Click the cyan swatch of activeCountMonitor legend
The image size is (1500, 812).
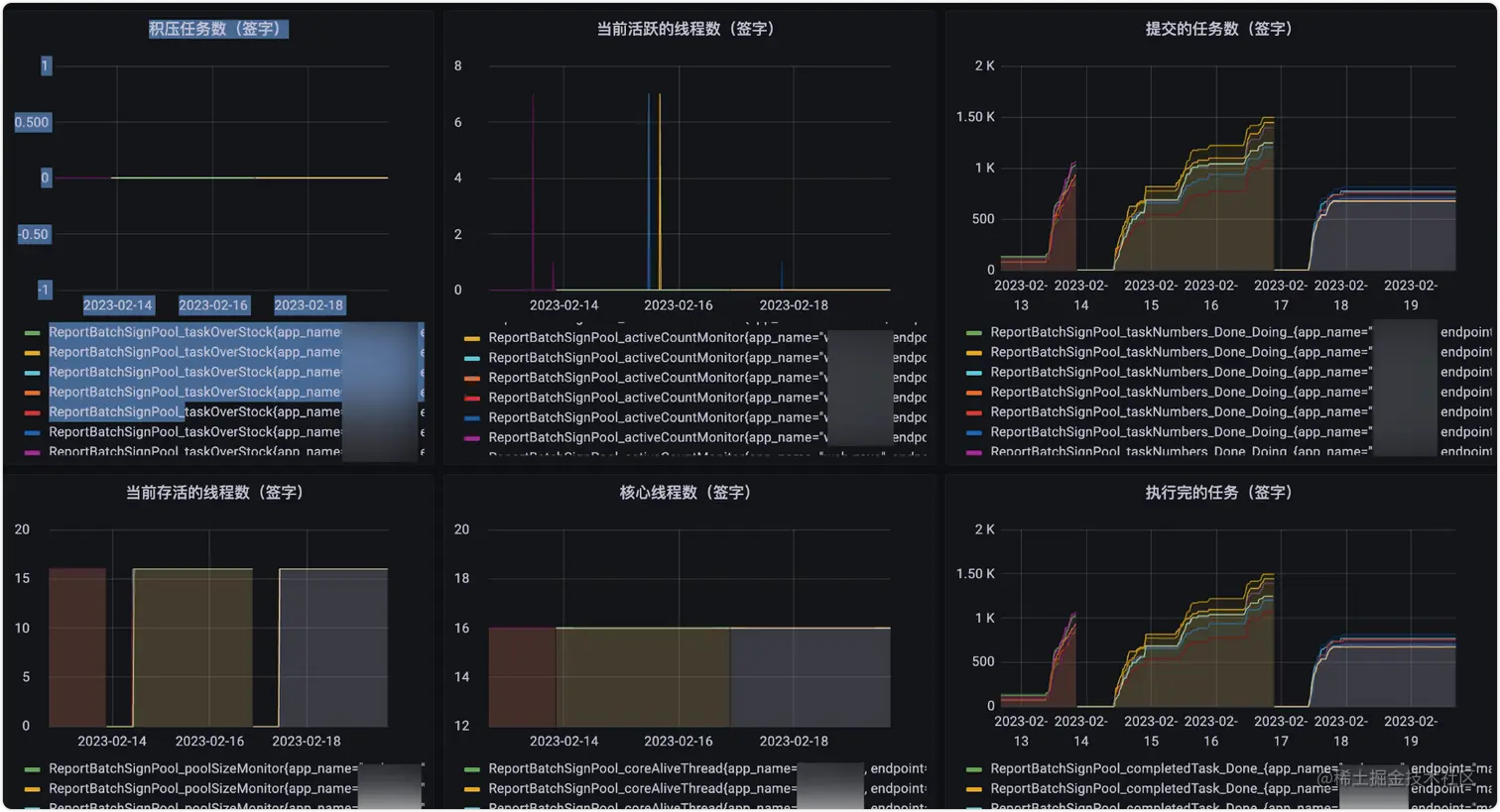tap(472, 359)
